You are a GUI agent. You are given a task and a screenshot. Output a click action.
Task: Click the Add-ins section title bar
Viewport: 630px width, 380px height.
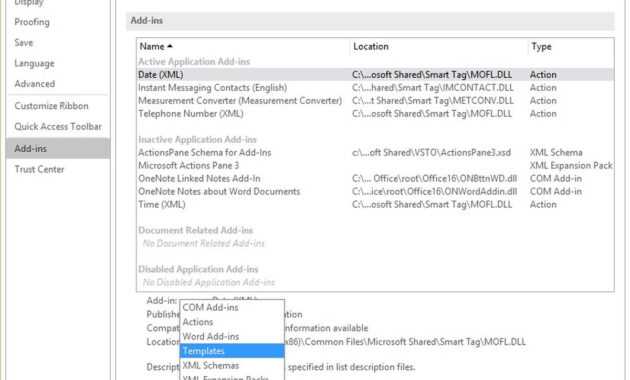pos(370,21)
